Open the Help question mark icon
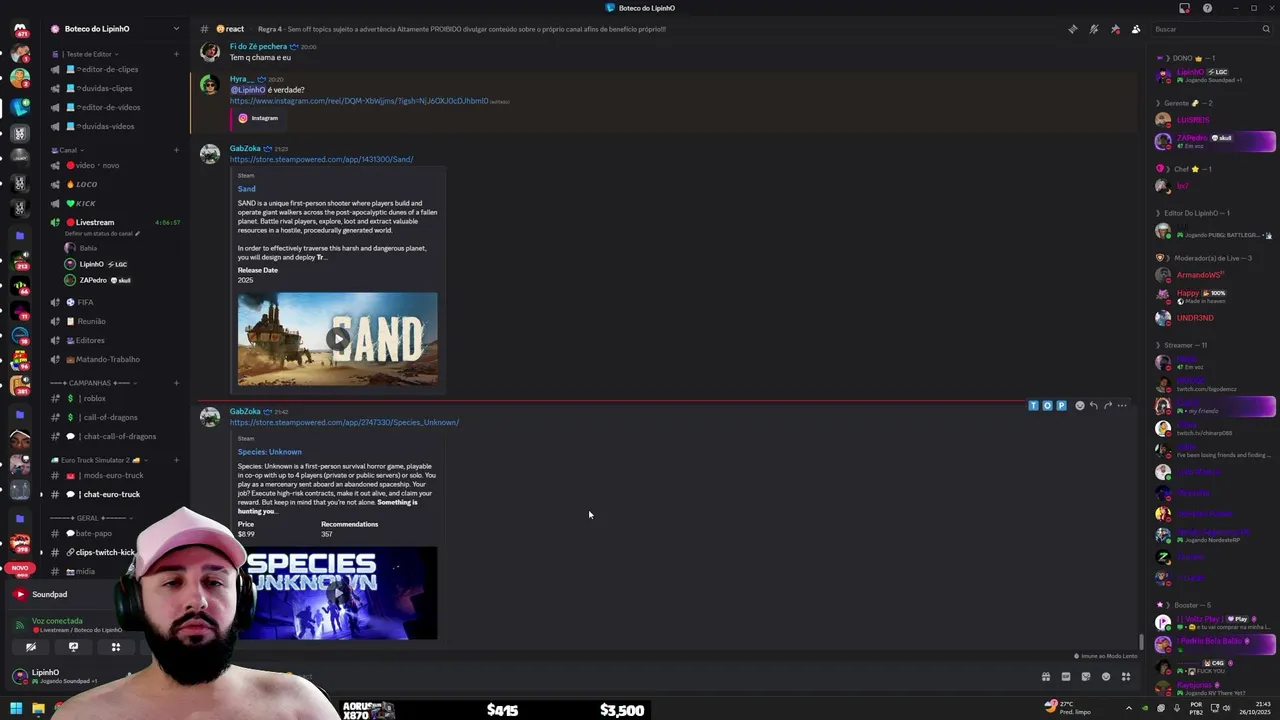 pos(1207,8)
